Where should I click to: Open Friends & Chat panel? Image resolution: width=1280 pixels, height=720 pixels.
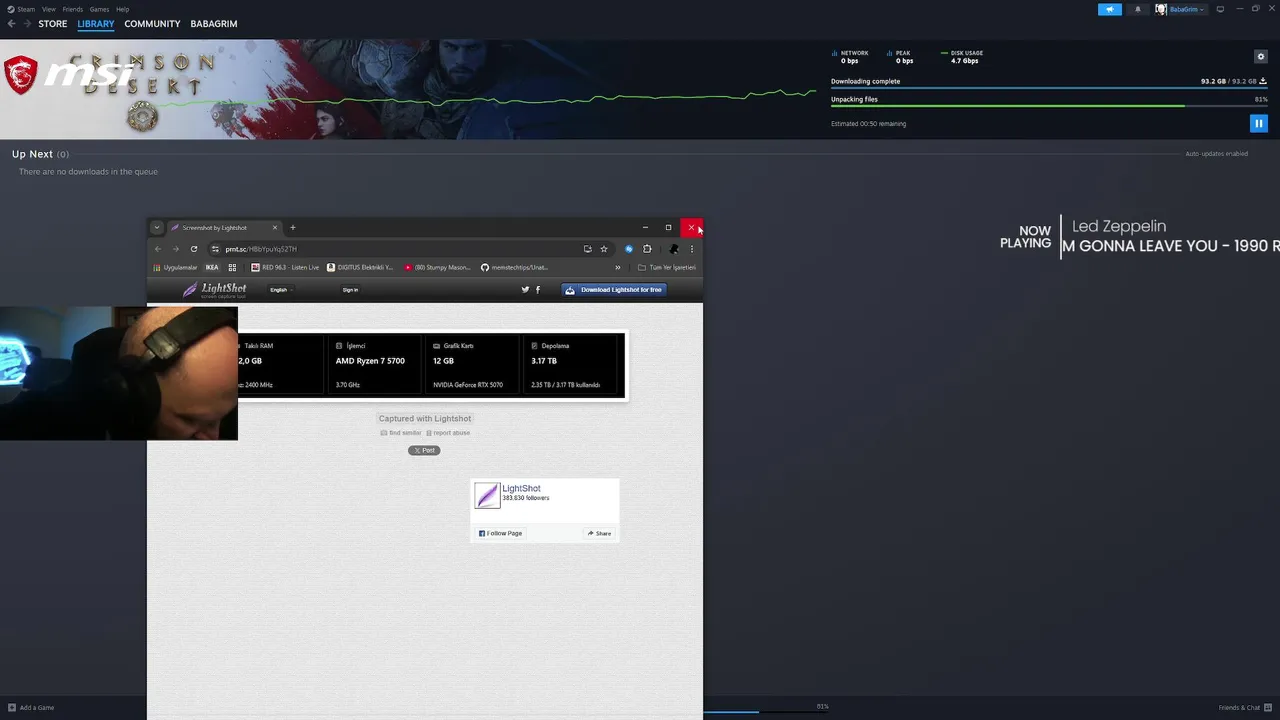(1243, 707)
